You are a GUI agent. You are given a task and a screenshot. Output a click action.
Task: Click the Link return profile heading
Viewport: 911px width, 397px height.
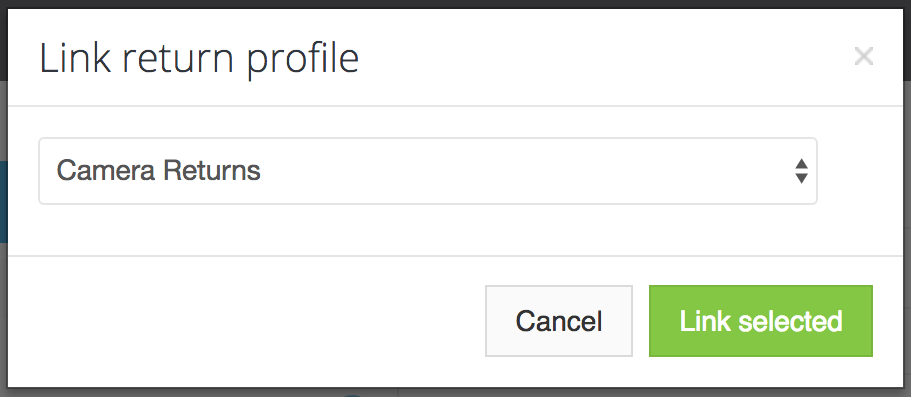199,58
